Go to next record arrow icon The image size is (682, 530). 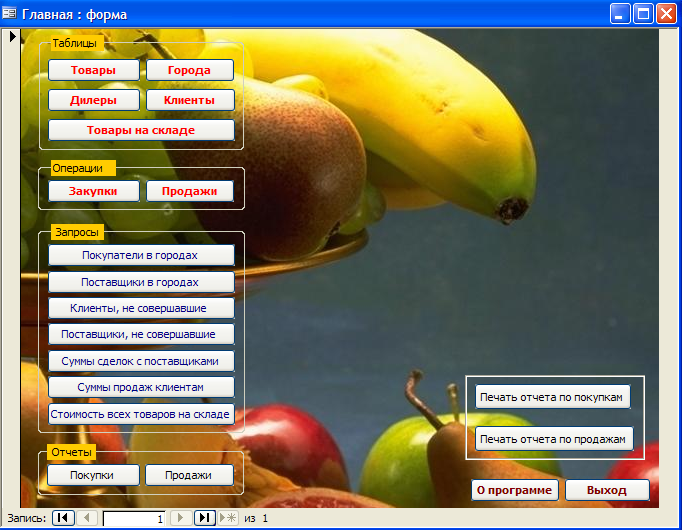click(181, 518)
